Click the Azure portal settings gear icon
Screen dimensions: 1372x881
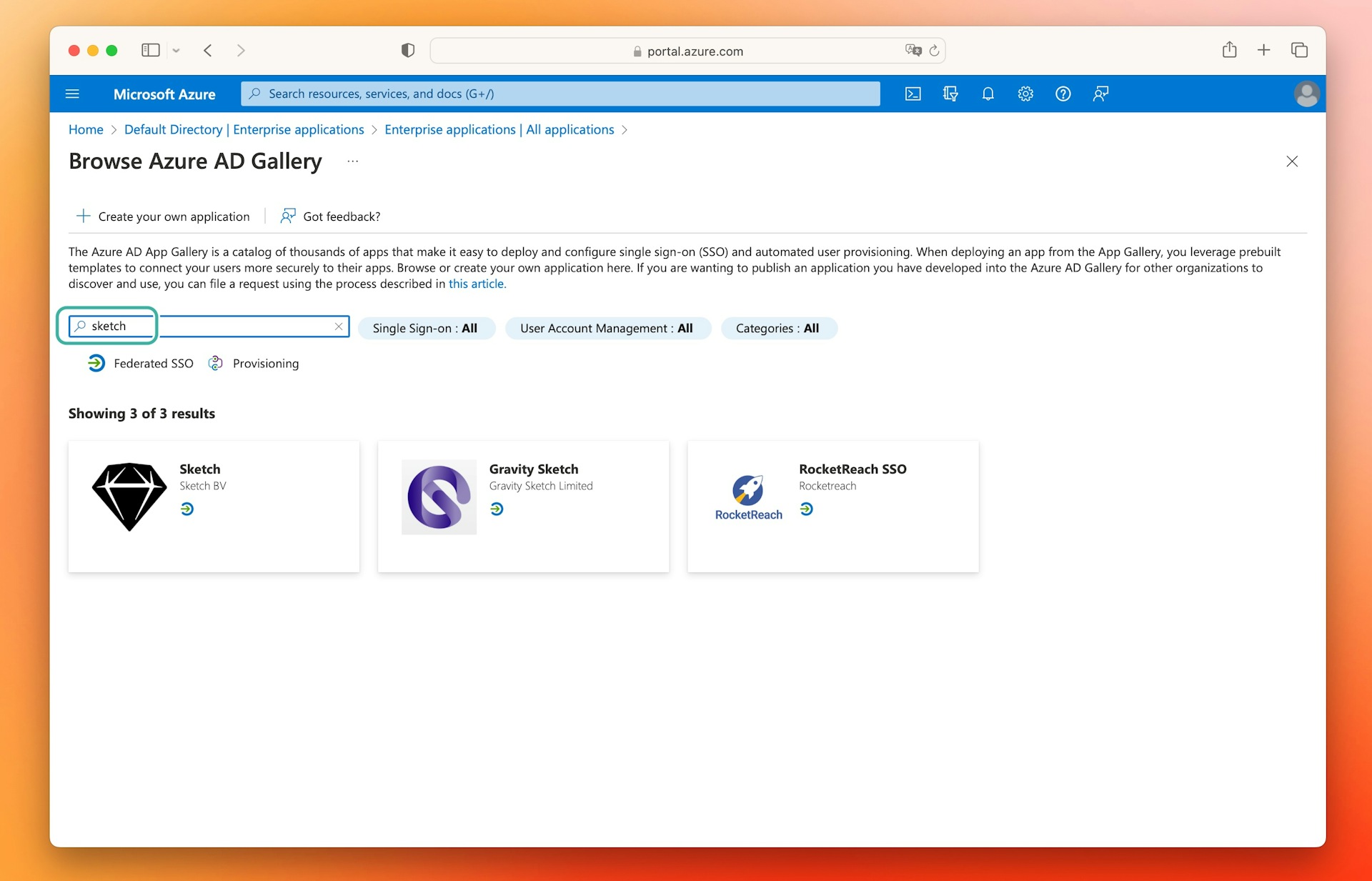pyautogui.click(x=1024, y=93)
